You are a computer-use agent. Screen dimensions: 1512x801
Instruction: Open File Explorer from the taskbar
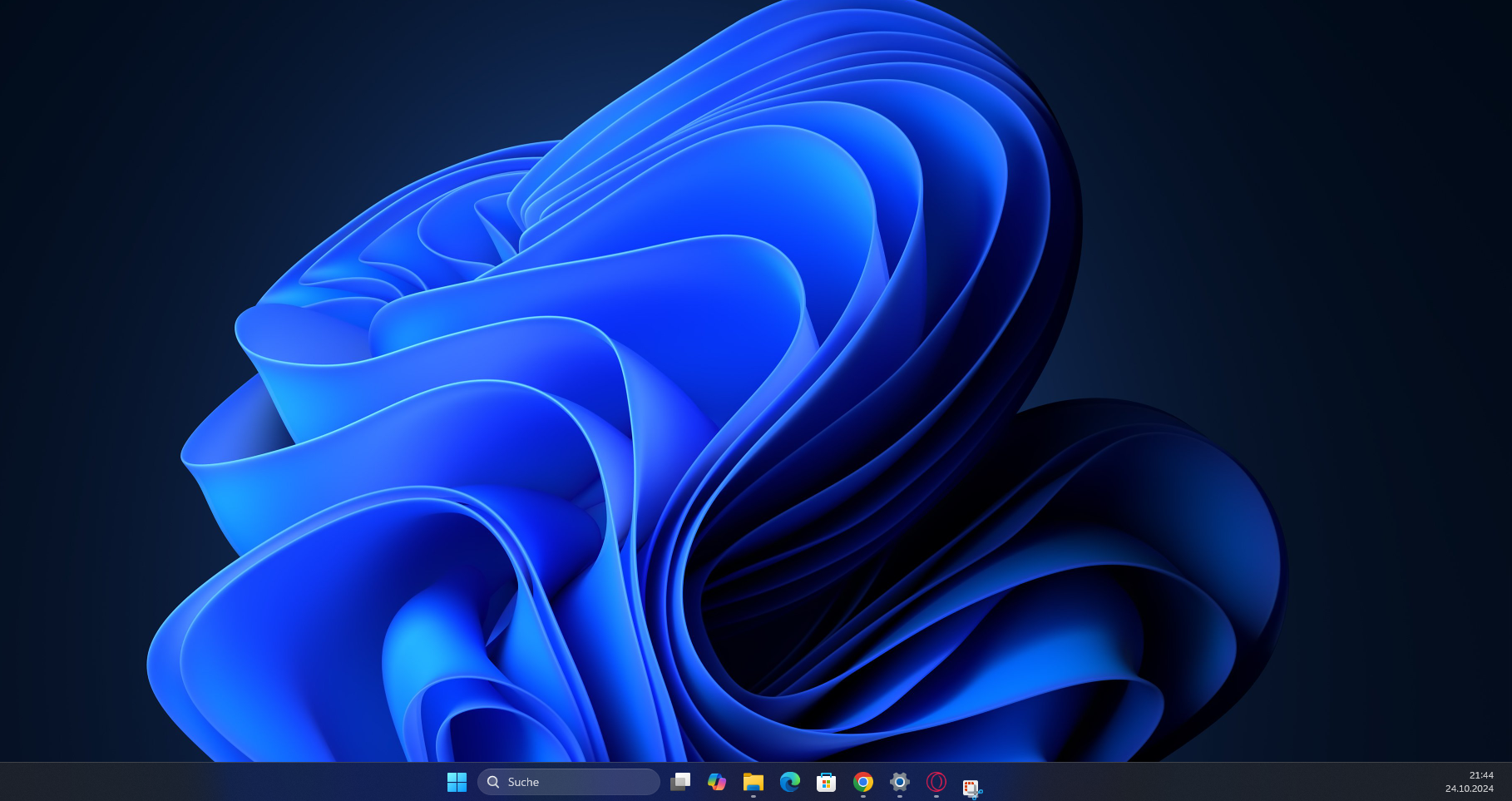(x=754, y=782)
